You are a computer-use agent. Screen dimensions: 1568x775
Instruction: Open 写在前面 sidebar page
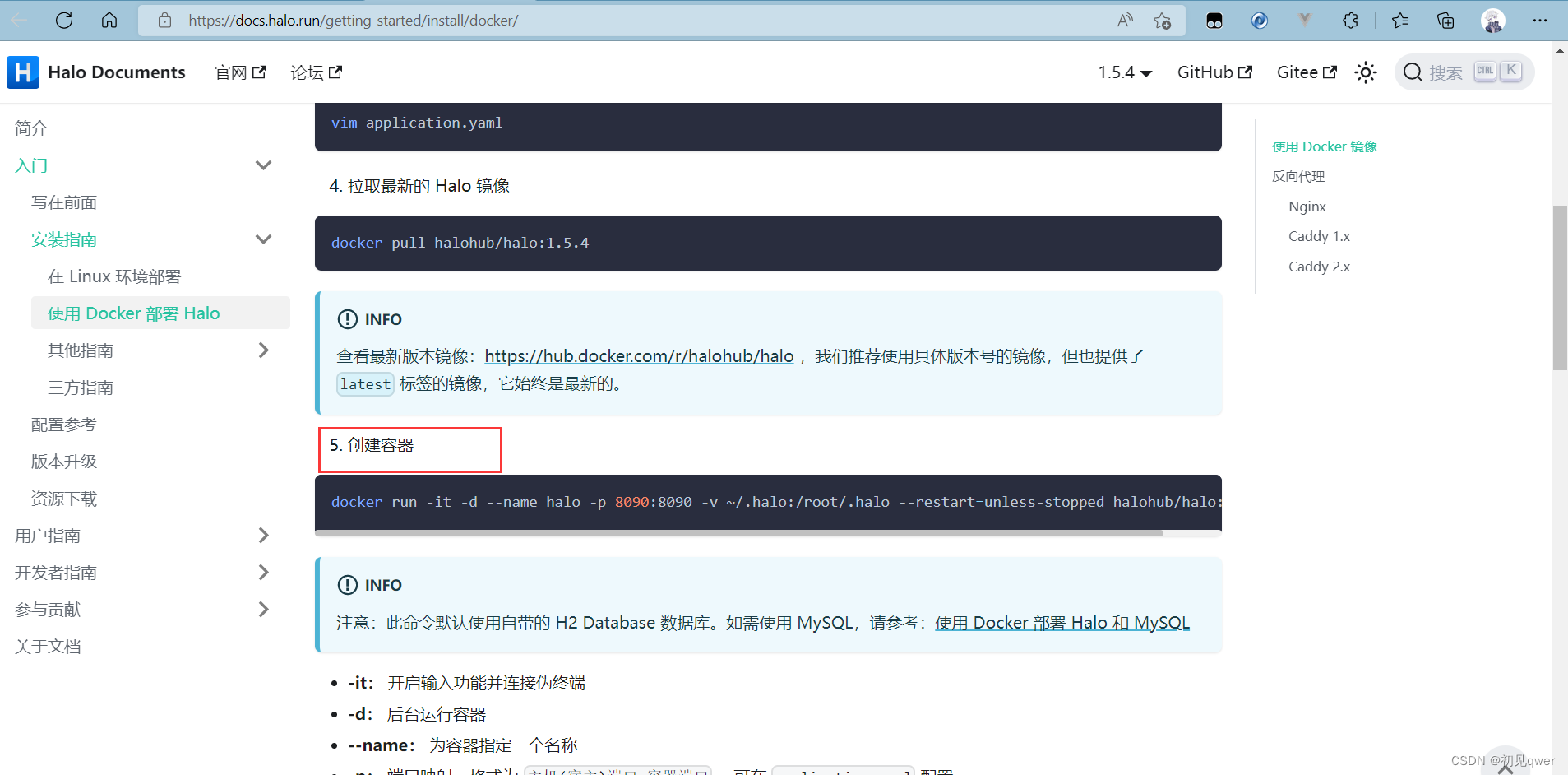64,202
